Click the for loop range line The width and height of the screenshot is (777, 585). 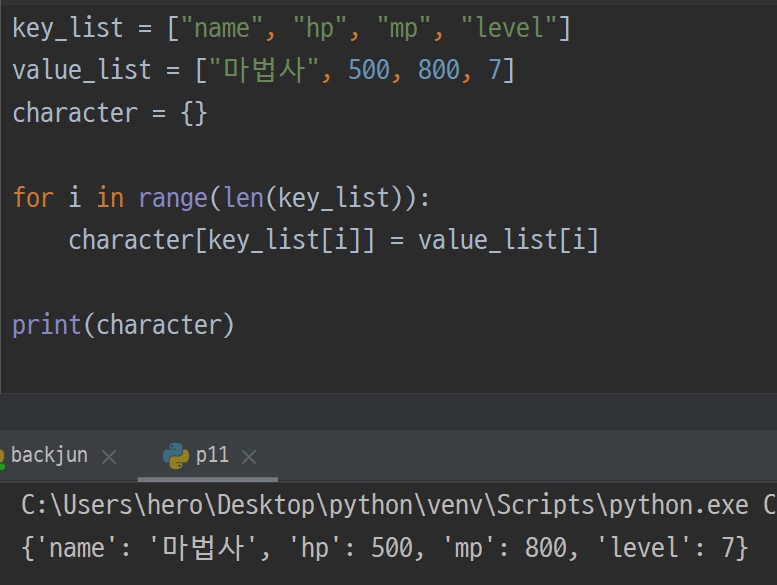click(221, 198)
